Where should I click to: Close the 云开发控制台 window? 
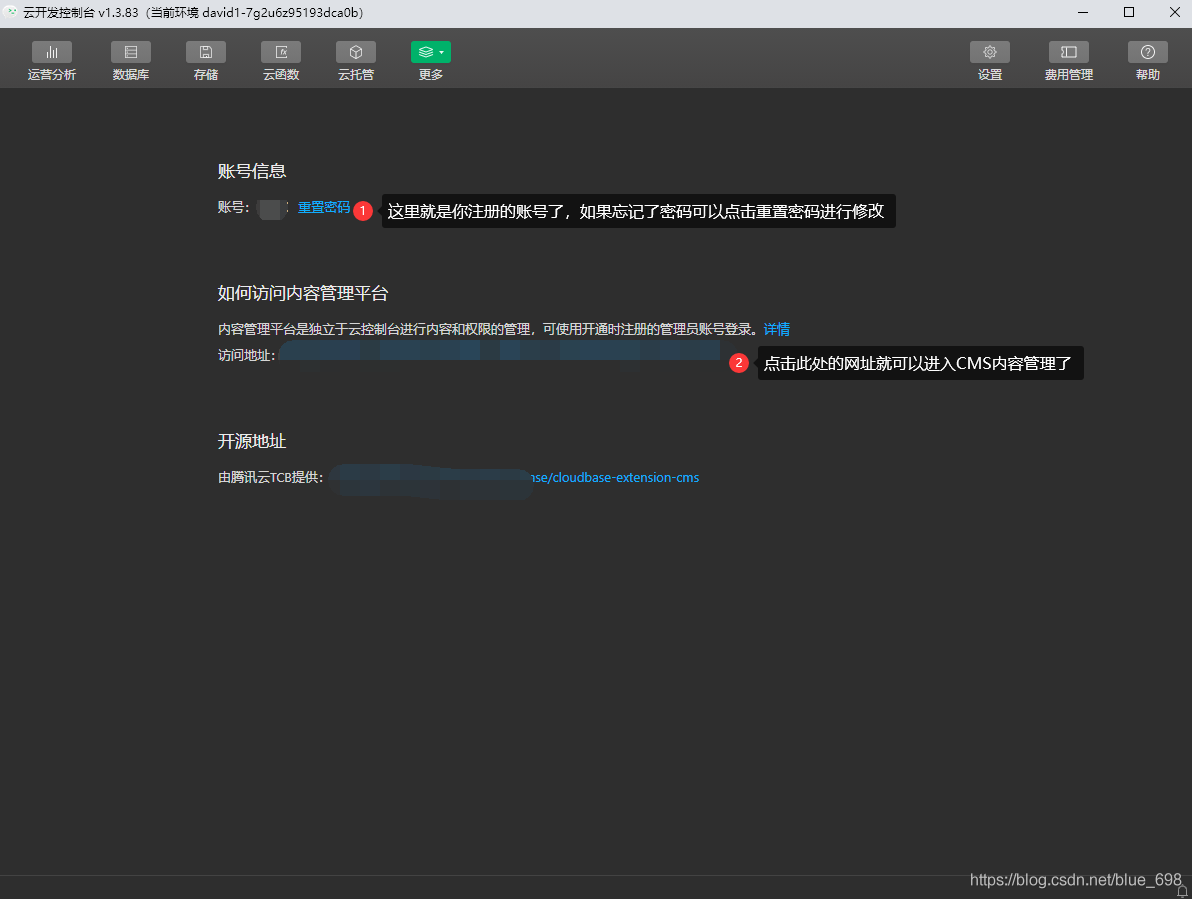point(1175,12)
